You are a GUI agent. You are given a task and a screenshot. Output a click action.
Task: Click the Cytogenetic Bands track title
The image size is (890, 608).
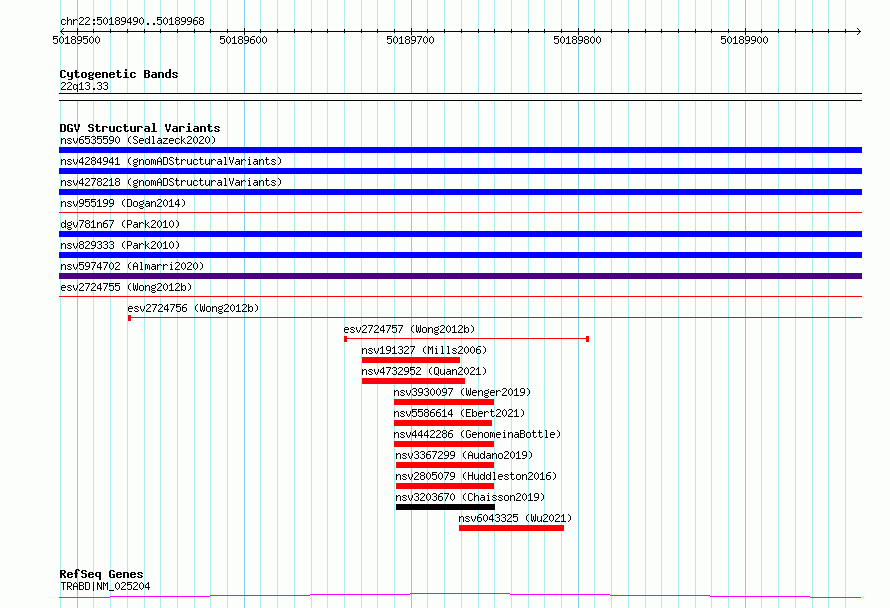tap(119, 74)
